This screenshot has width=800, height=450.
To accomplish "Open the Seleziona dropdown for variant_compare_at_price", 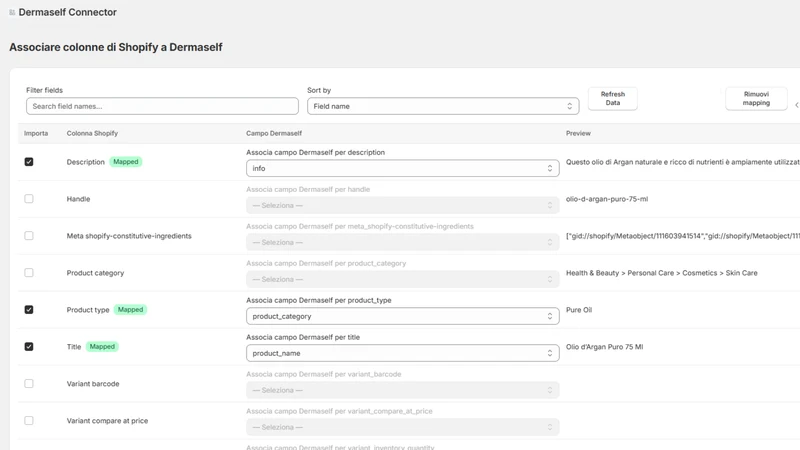I will (403, 427).
